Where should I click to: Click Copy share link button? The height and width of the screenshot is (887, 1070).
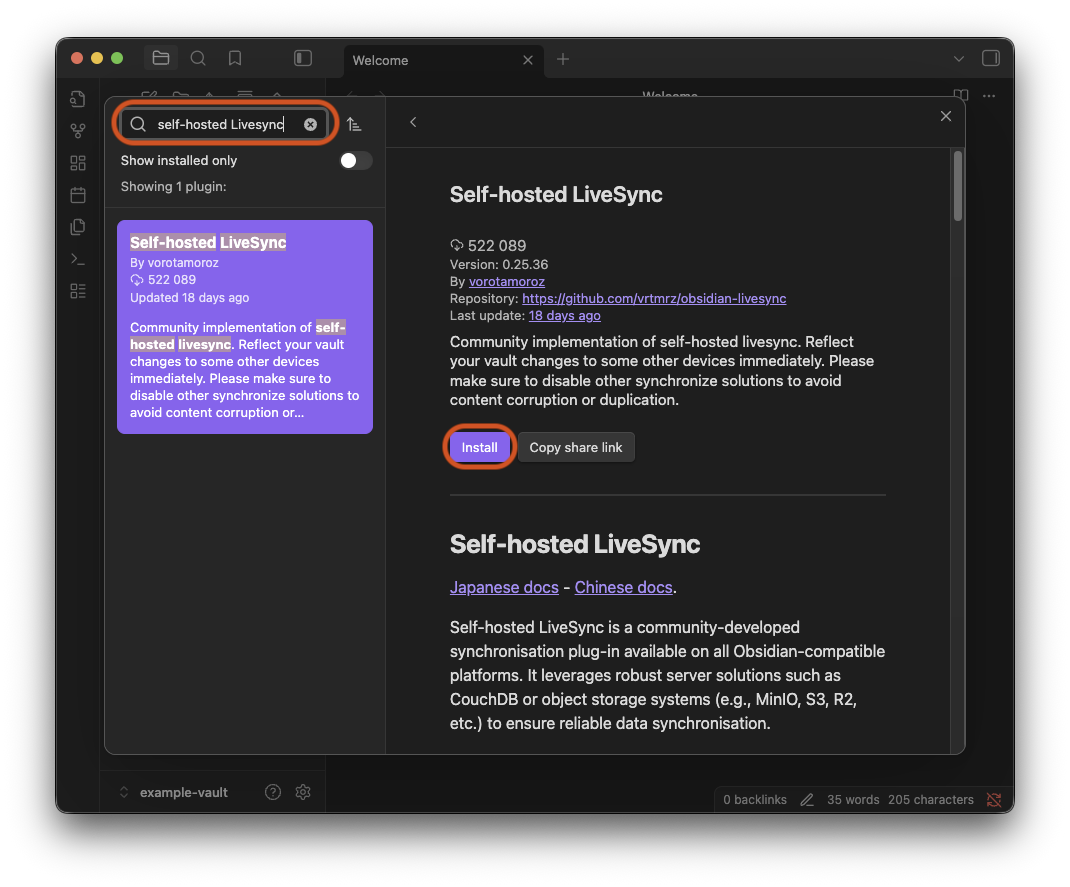pyautogui.click(x=576, y=447)
